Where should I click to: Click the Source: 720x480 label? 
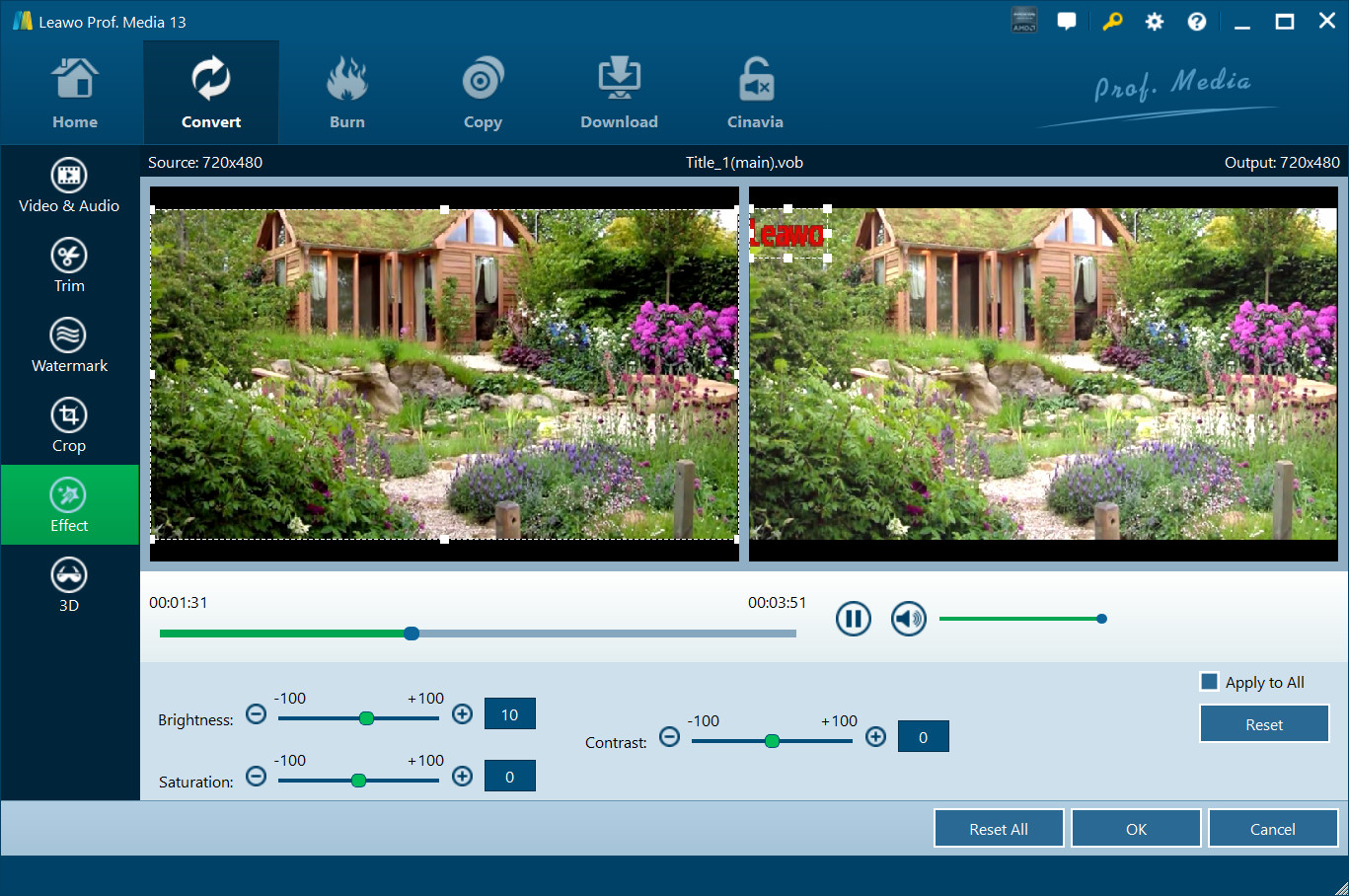pos(205,163)
